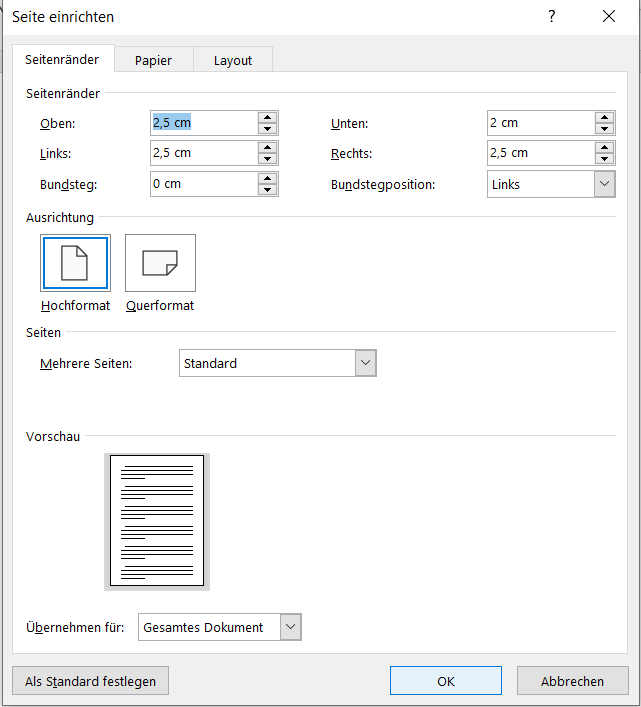Viewport: 641px width, 707px height.
Task: Select Hochformat portrait orientation icon
Action: (75, 263)
